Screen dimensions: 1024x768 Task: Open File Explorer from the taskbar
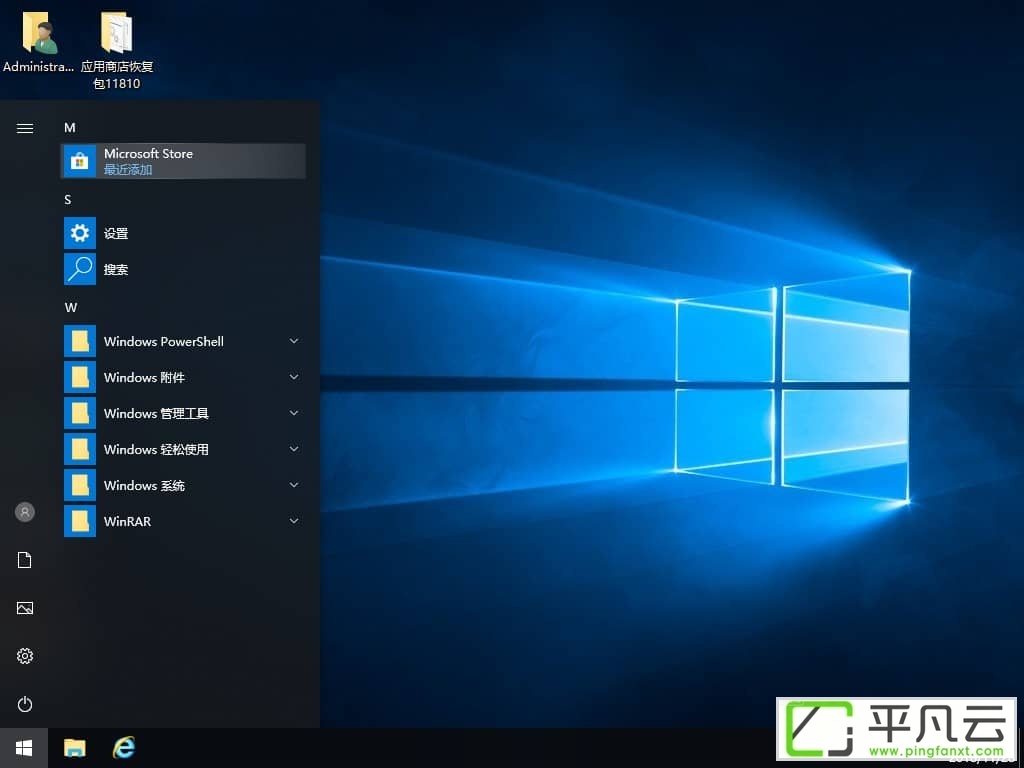tap(74, 748)
